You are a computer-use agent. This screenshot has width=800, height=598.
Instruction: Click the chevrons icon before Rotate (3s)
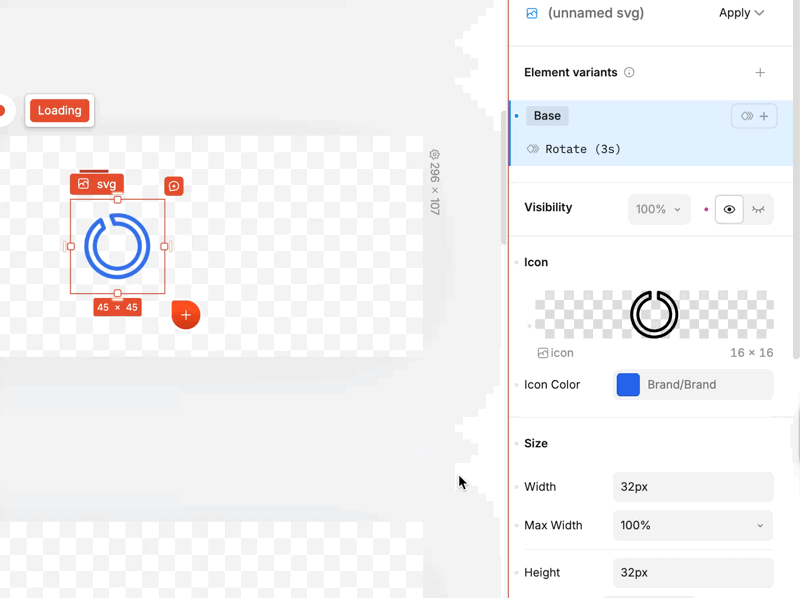pos(534,148)
